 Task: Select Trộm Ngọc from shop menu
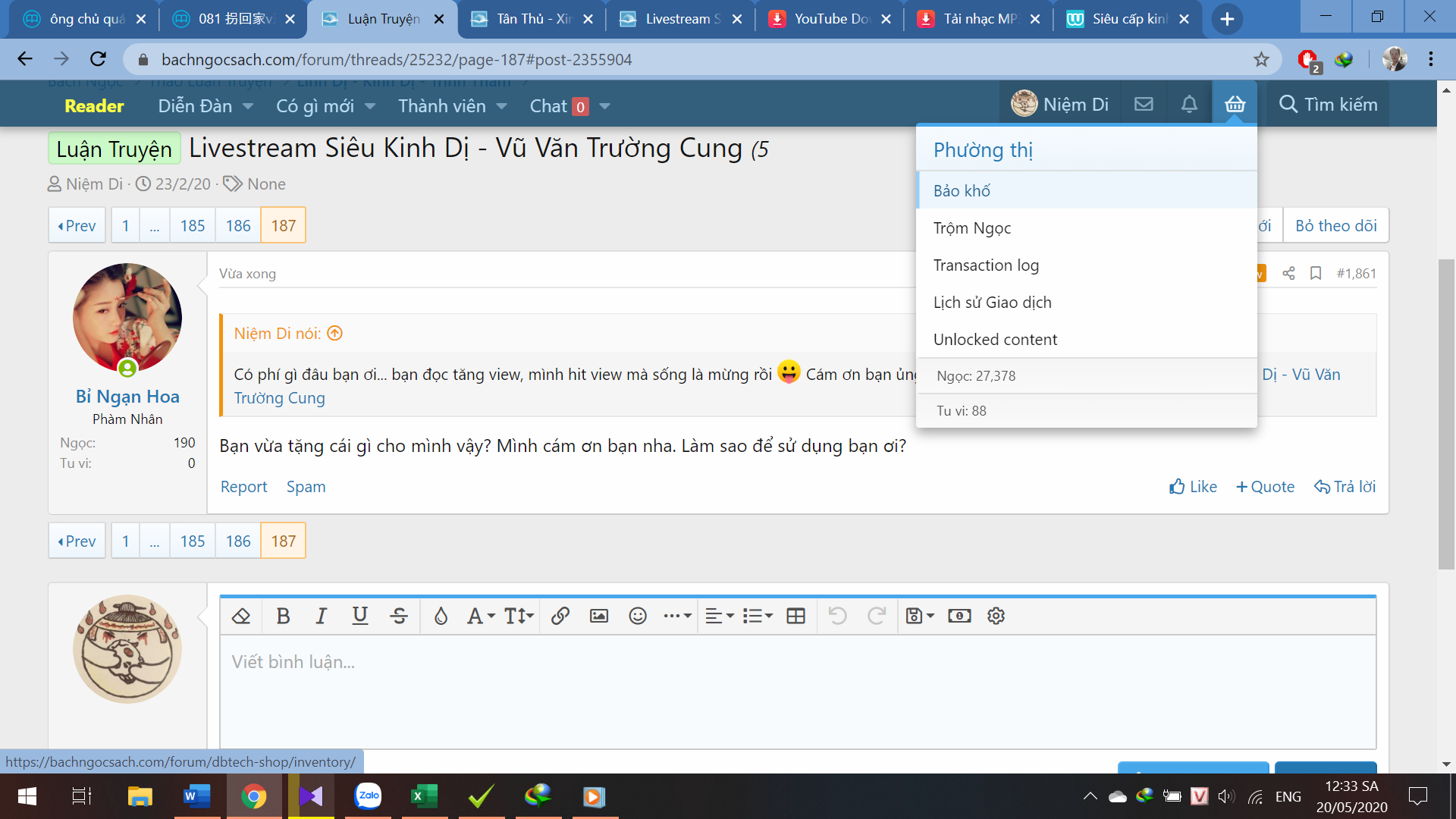click(972, 227)
